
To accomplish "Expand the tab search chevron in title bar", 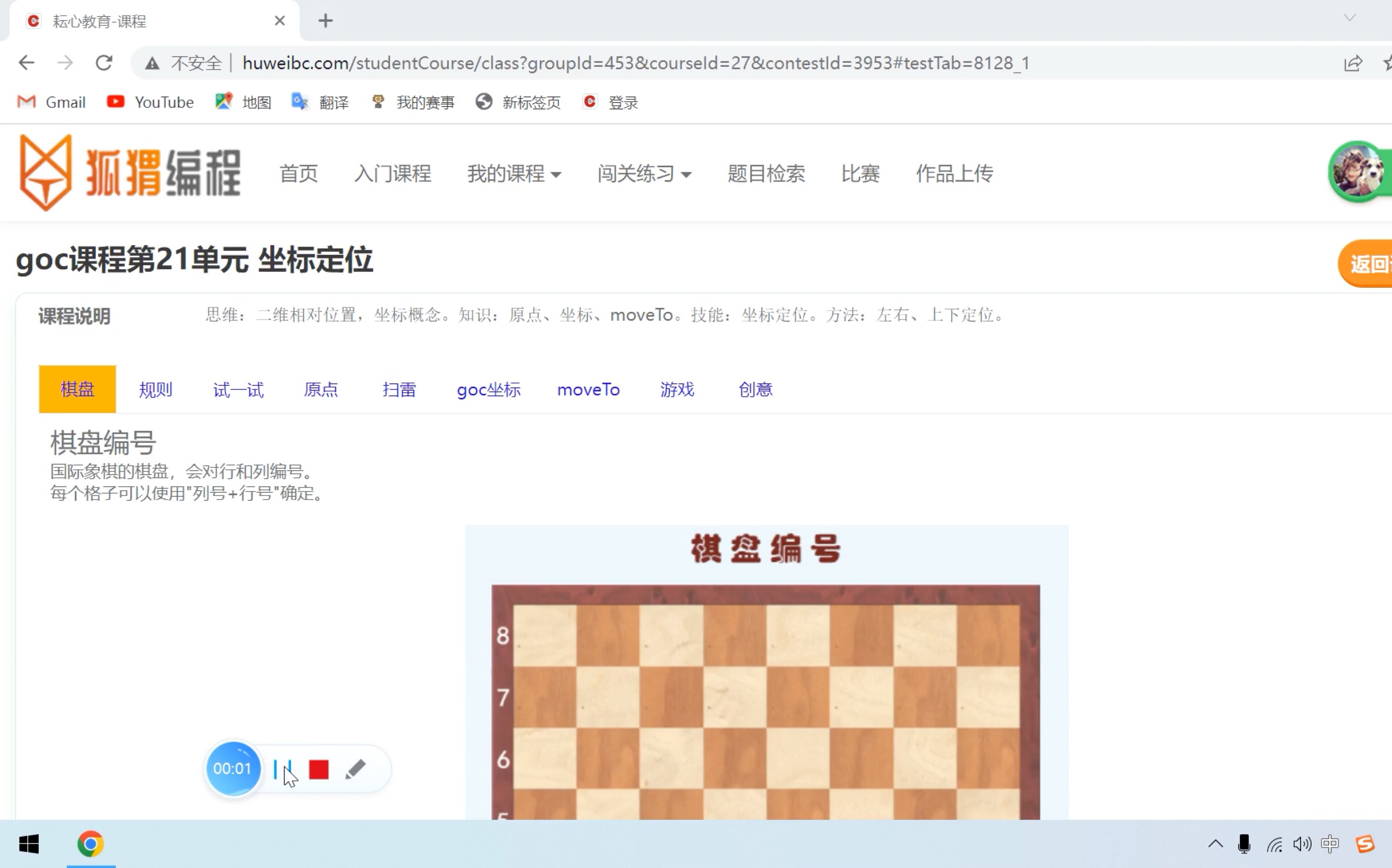I will coord(1350,19).
